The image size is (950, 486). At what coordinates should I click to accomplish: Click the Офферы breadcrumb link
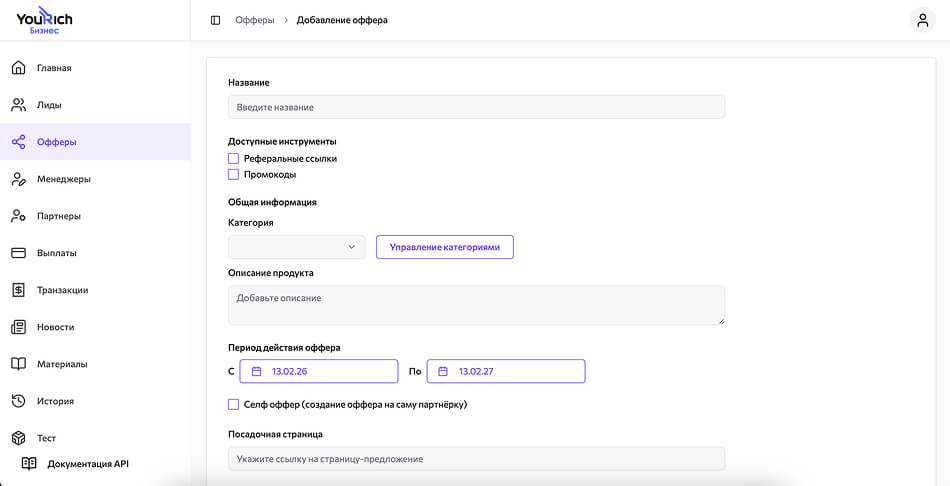coord(254,20)
